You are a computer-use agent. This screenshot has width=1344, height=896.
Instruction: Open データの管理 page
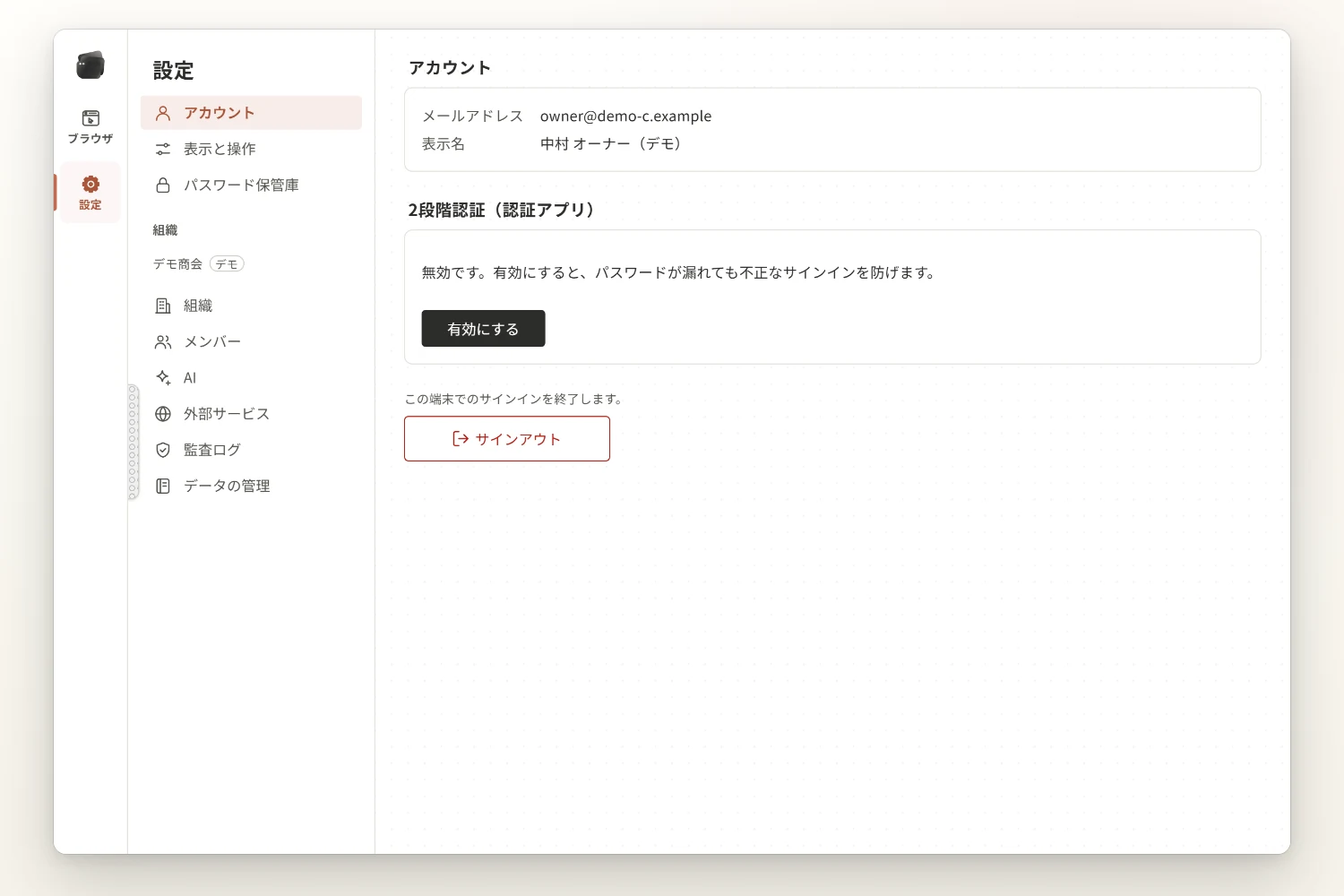click(251, 485)
